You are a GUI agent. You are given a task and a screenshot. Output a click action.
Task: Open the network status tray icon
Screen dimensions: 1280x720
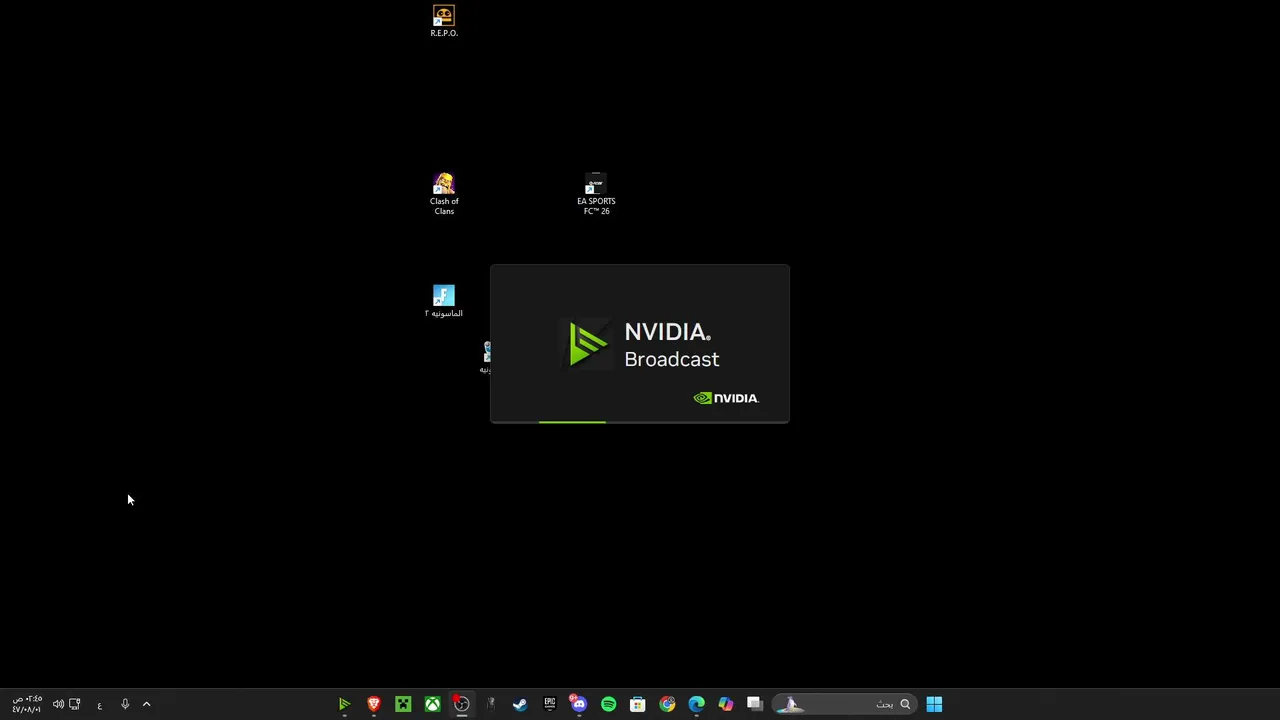click(x=74, y=705)
